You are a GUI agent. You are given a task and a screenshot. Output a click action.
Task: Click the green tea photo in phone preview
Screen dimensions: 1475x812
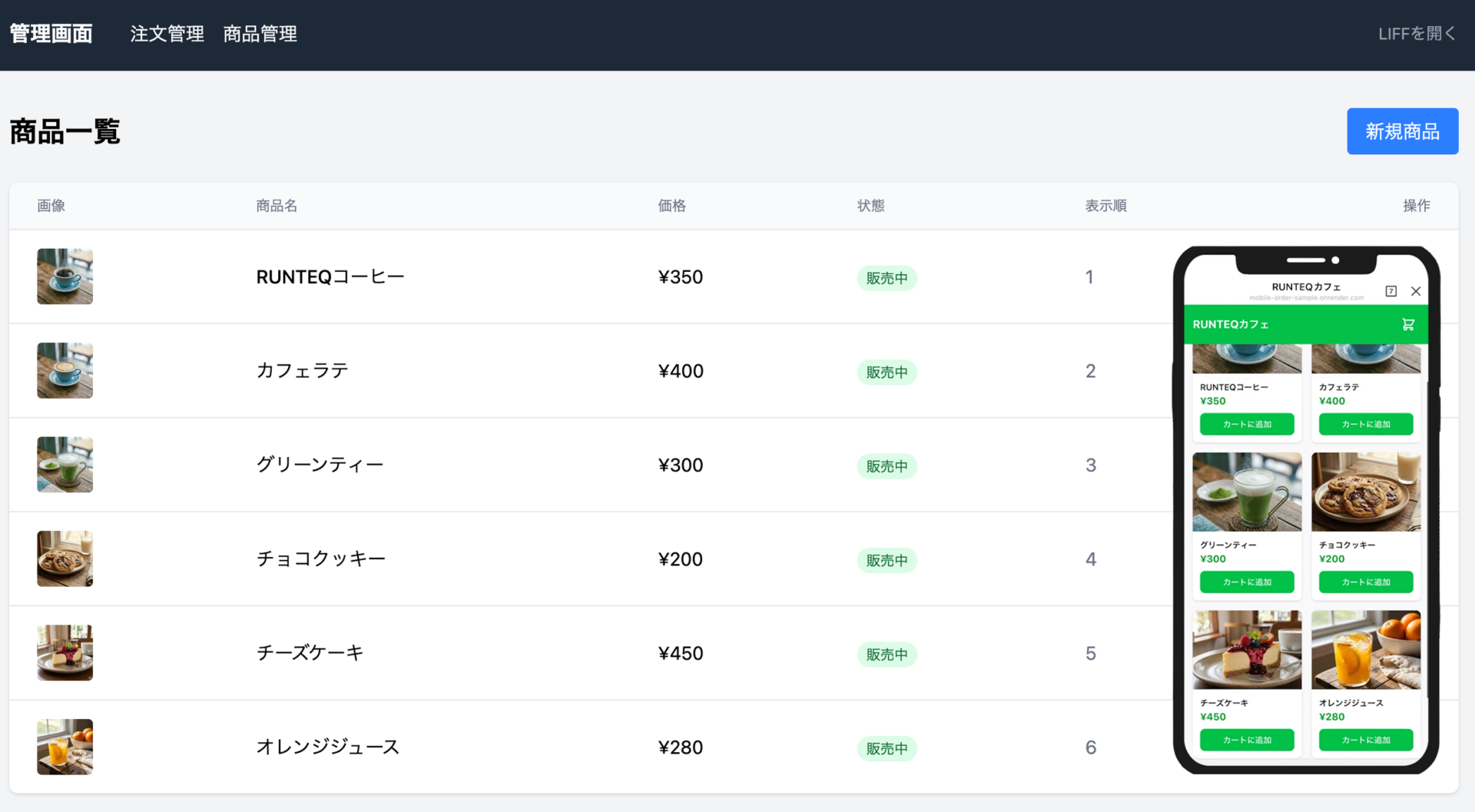click(x=1246, y=492)
